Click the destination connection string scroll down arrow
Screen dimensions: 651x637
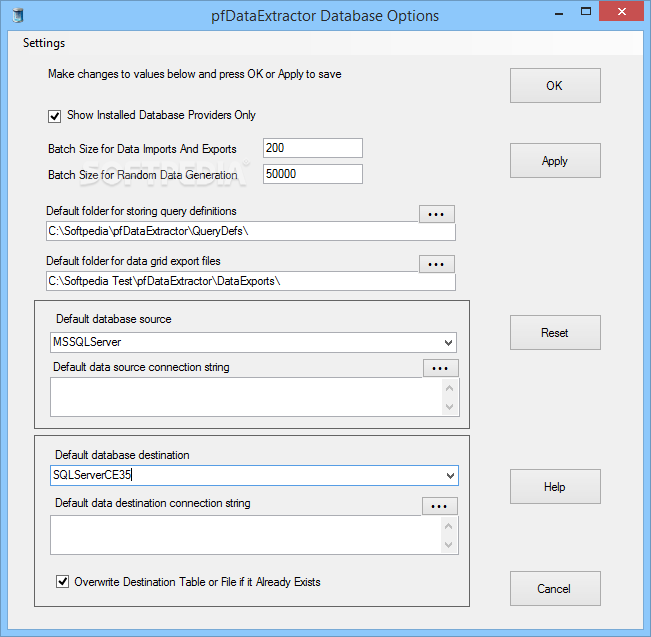click(448, 544)
